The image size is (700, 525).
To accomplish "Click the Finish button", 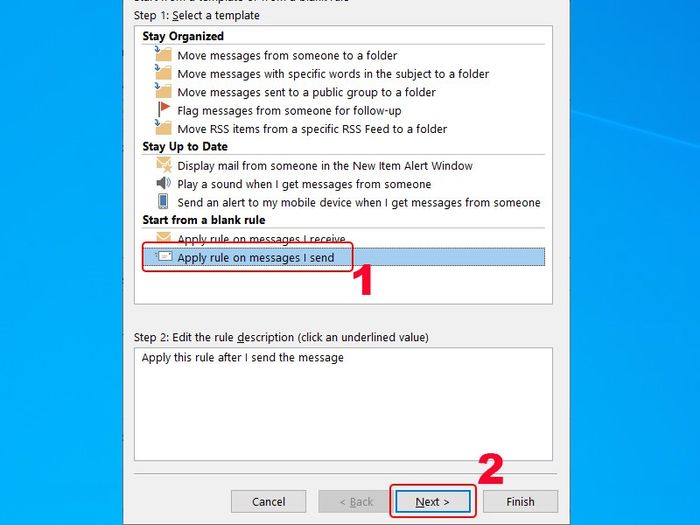I will pos(520,502).
